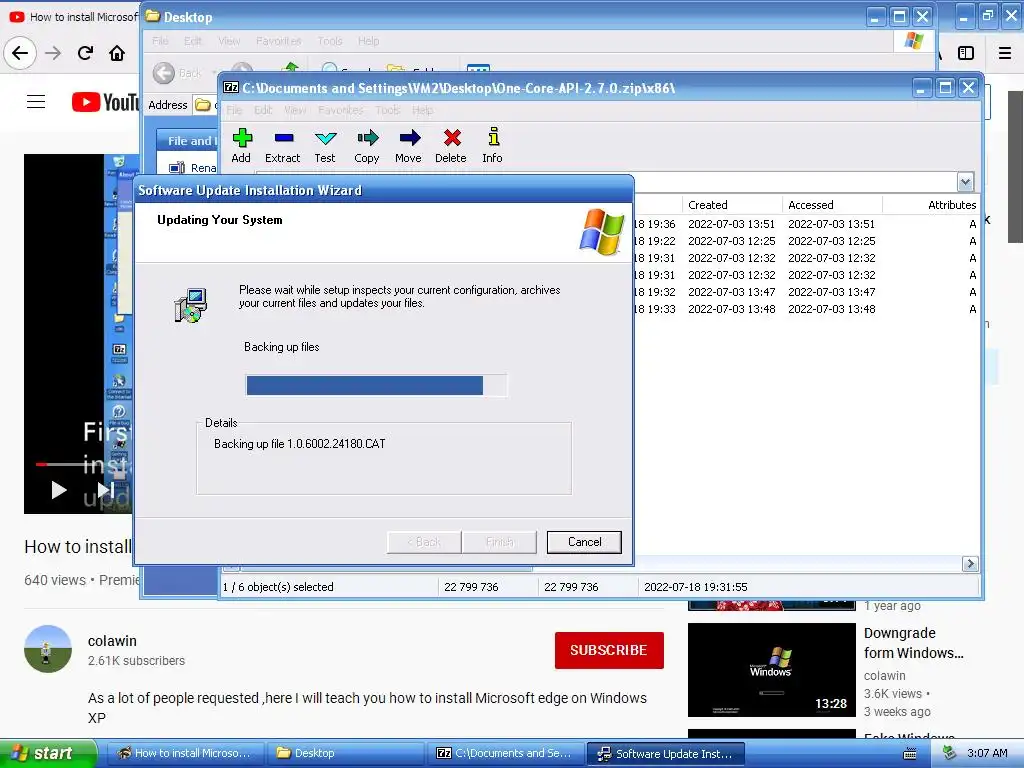
Task: Select row created 2022-07-03 12:25
Action: tap(806, 241)
